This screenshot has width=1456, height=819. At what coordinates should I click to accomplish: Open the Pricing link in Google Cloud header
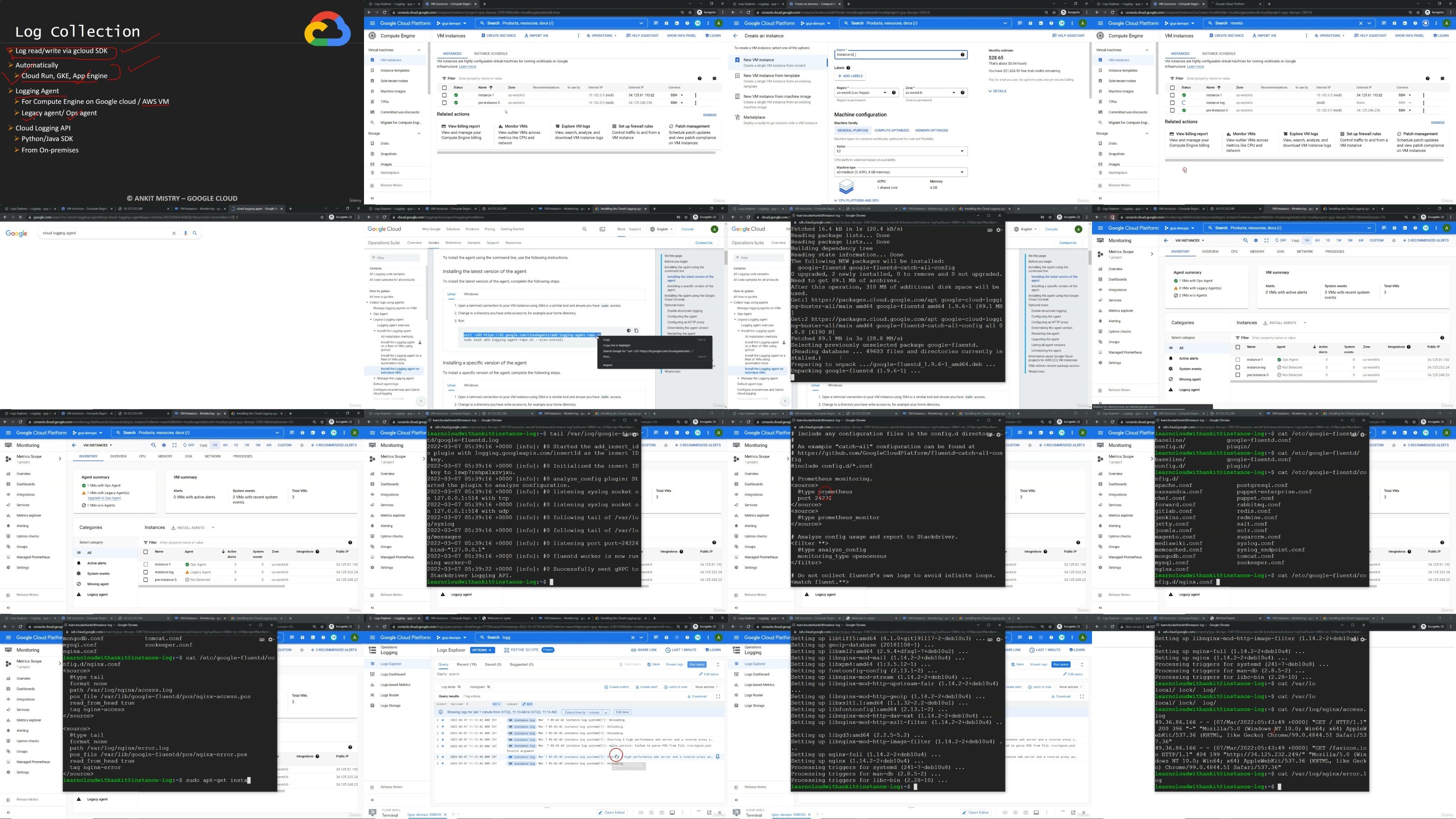[490, 229]
